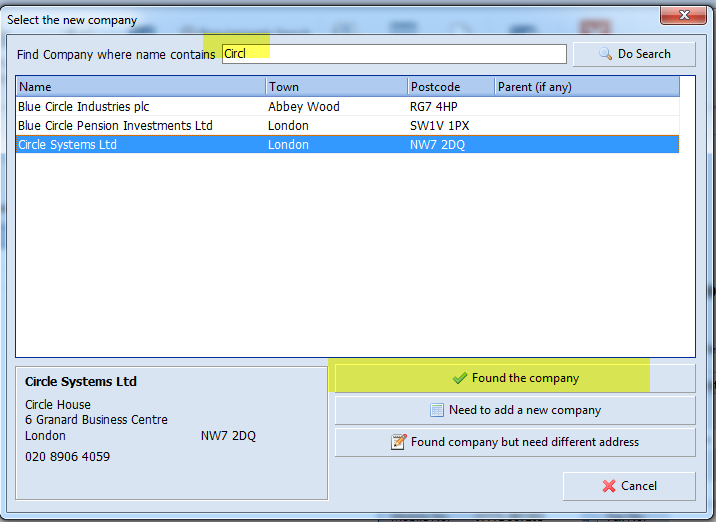The image size is (716, 522).
Task: Click postcode RG7 4HP cell
Action: click(x=433, y=106)
